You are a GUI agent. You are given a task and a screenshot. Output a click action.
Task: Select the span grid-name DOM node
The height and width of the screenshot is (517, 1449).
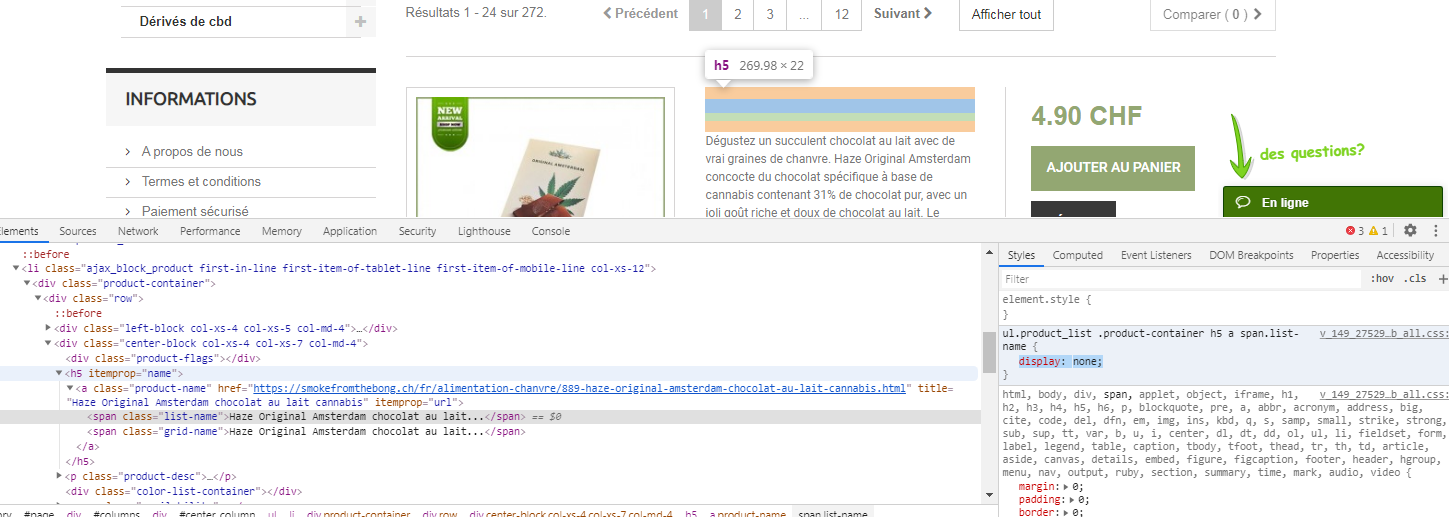(306, 432)
